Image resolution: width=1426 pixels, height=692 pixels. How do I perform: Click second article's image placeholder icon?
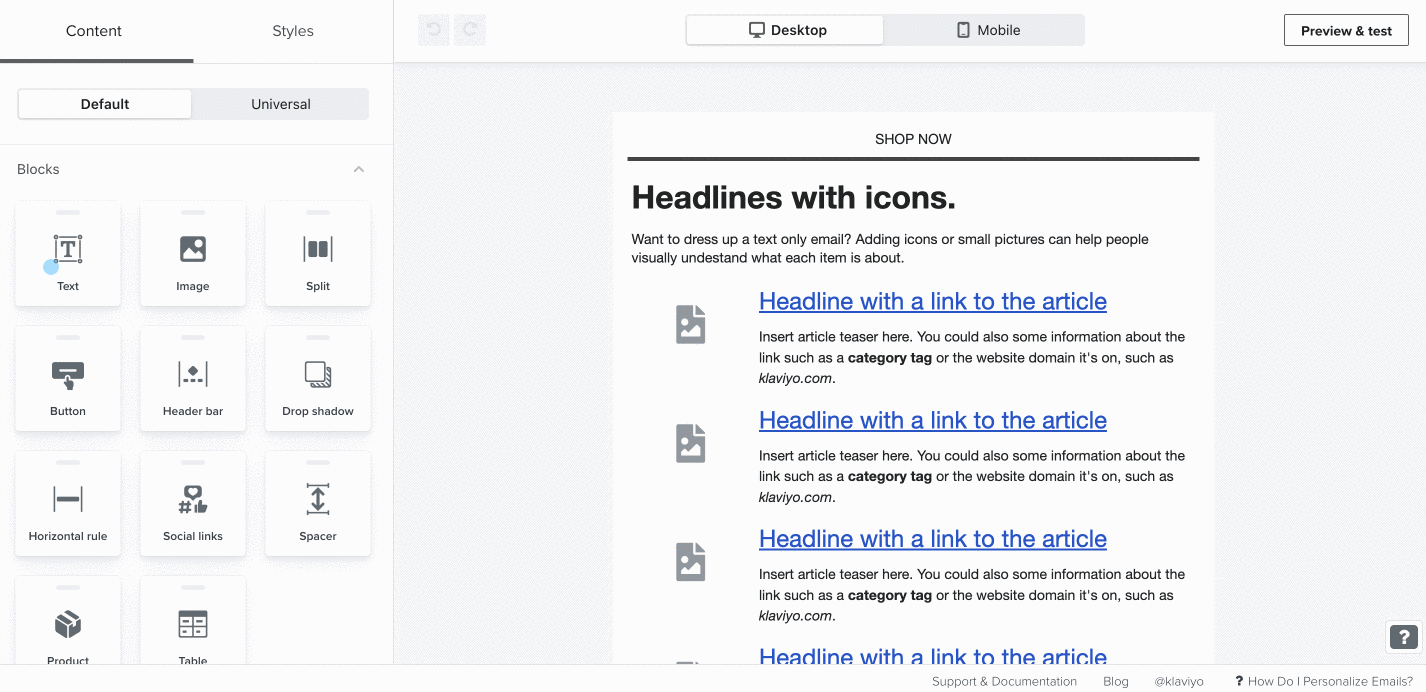coord(691,443)
